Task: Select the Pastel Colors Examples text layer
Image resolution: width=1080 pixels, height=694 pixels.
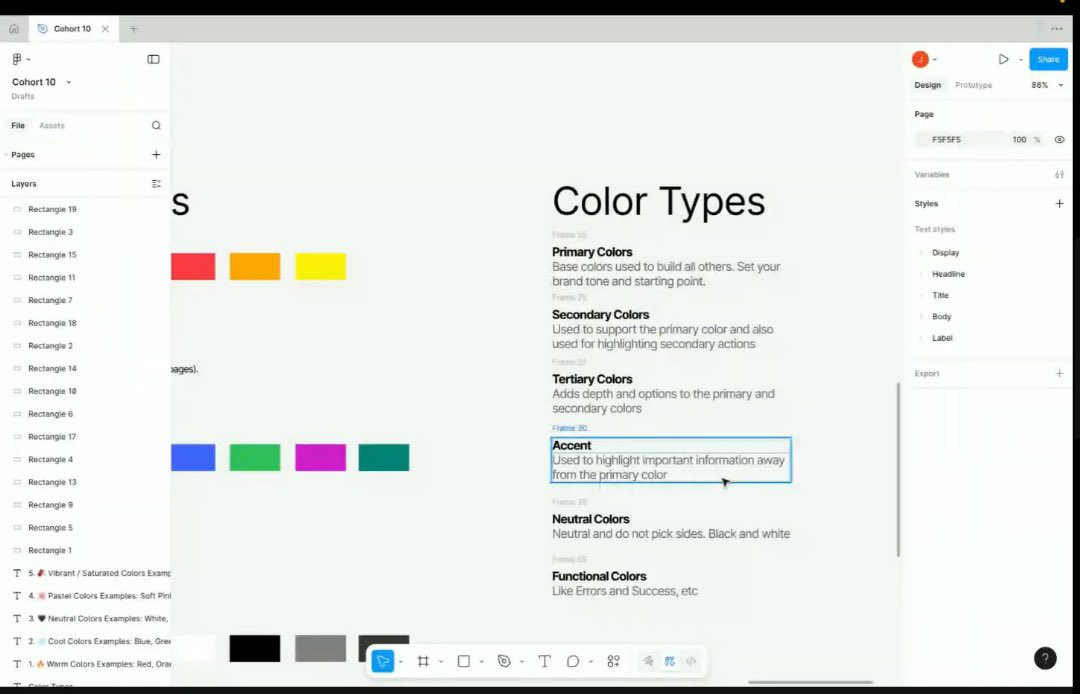Action: click(x=85, y=596)
